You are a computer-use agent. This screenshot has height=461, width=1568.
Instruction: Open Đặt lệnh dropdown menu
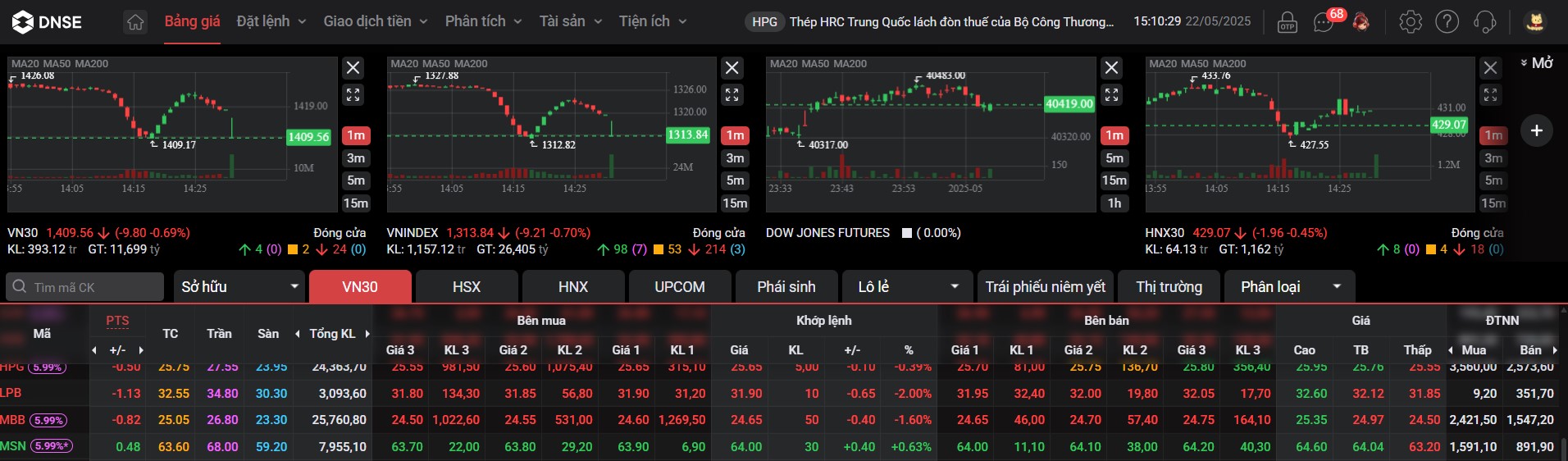(271, 21)
